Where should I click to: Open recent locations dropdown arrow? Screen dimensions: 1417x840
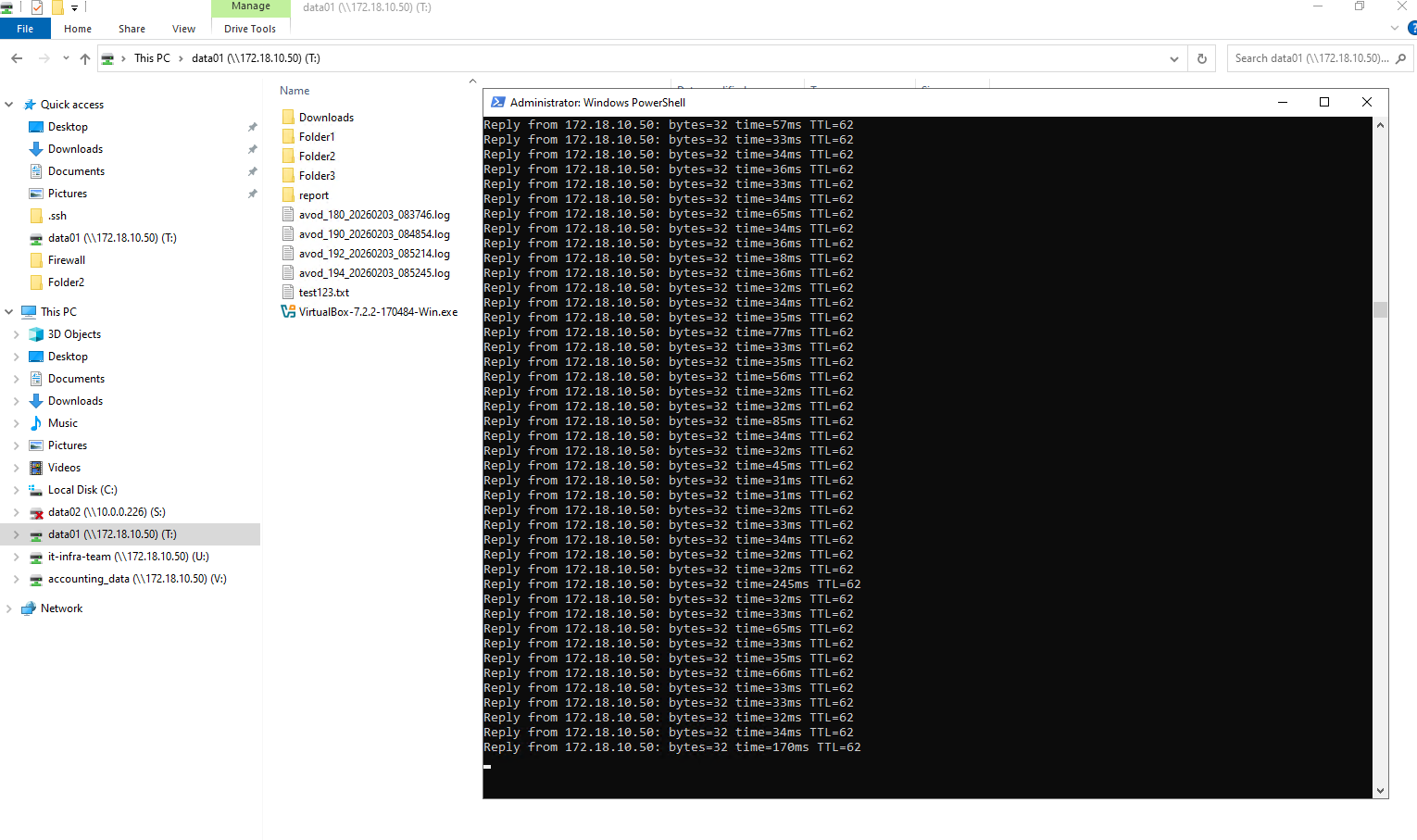pos(66,58)
